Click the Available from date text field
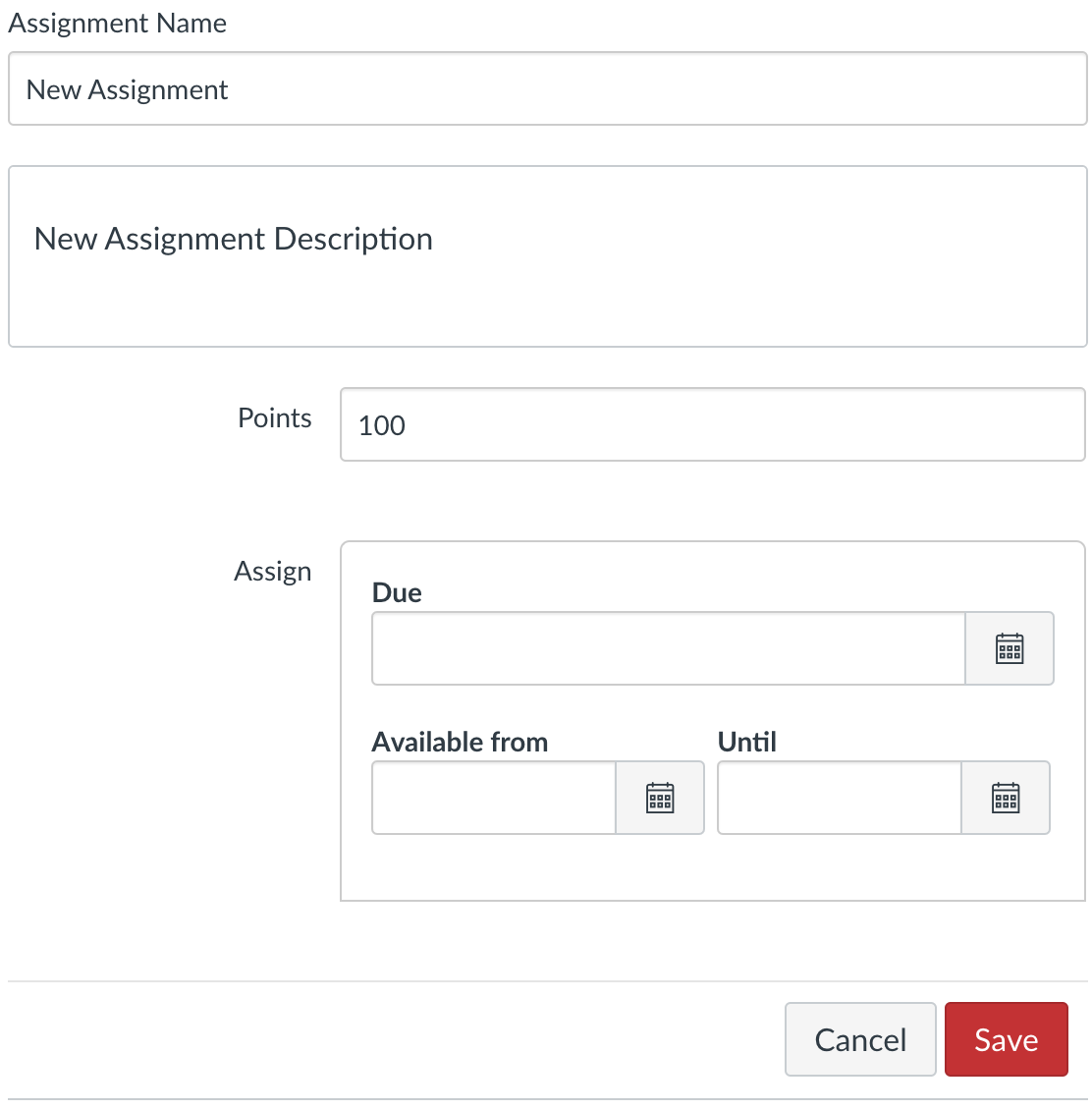This screenshot has width=1092, height=1110. 494,798
